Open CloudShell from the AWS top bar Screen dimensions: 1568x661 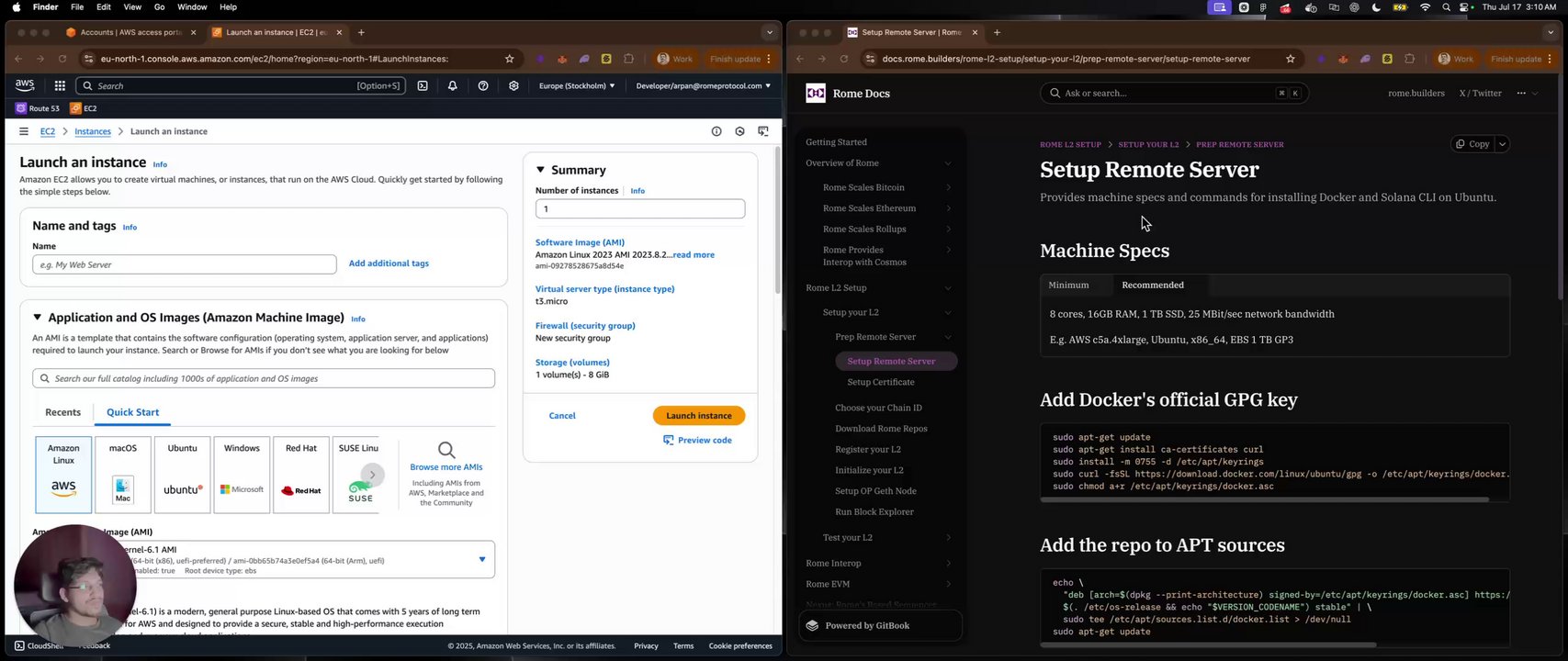(x=423, y=85)
